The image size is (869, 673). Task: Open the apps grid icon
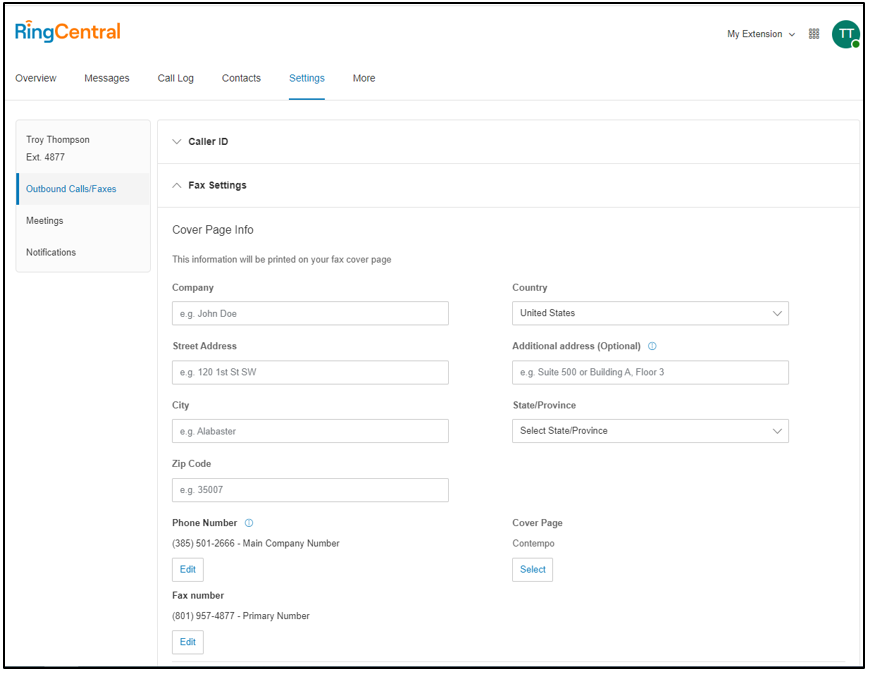814,34
